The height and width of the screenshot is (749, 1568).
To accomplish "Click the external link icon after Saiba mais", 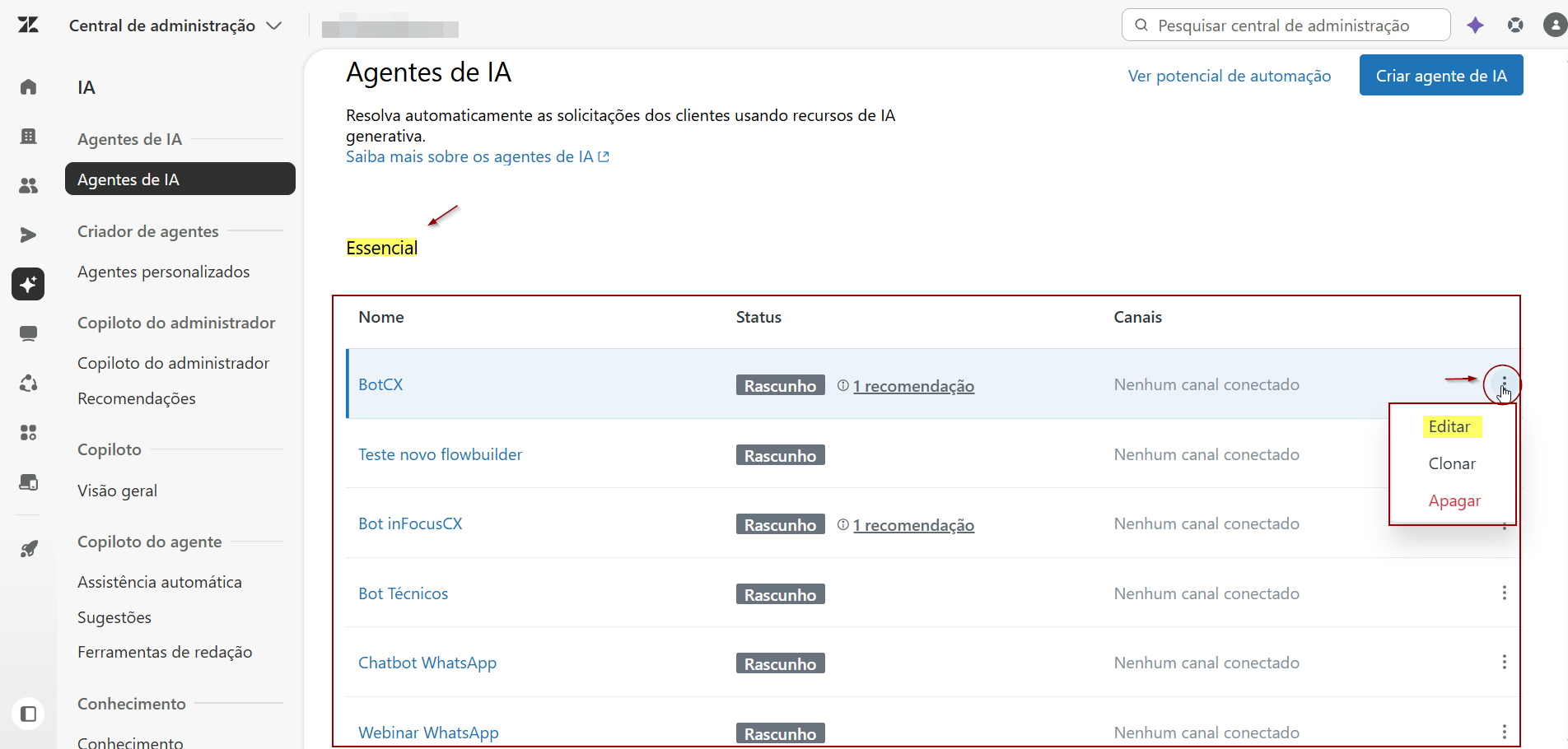I will (604, 156).
